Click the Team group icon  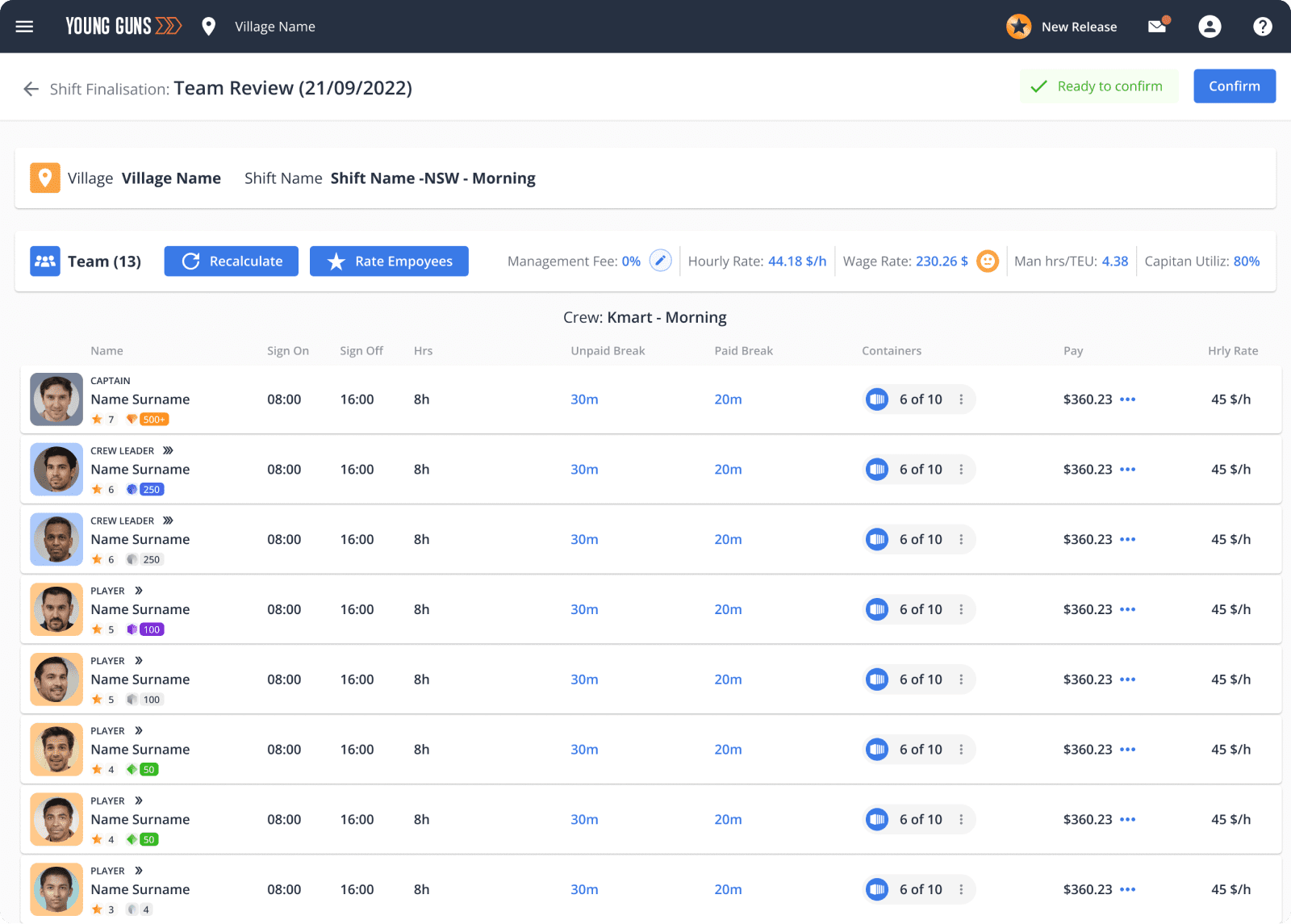pos(45,261)
